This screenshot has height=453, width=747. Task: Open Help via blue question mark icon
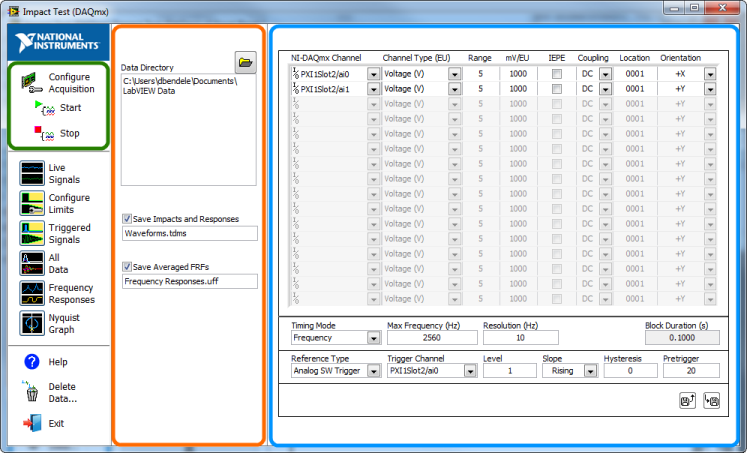click(32, 362)
